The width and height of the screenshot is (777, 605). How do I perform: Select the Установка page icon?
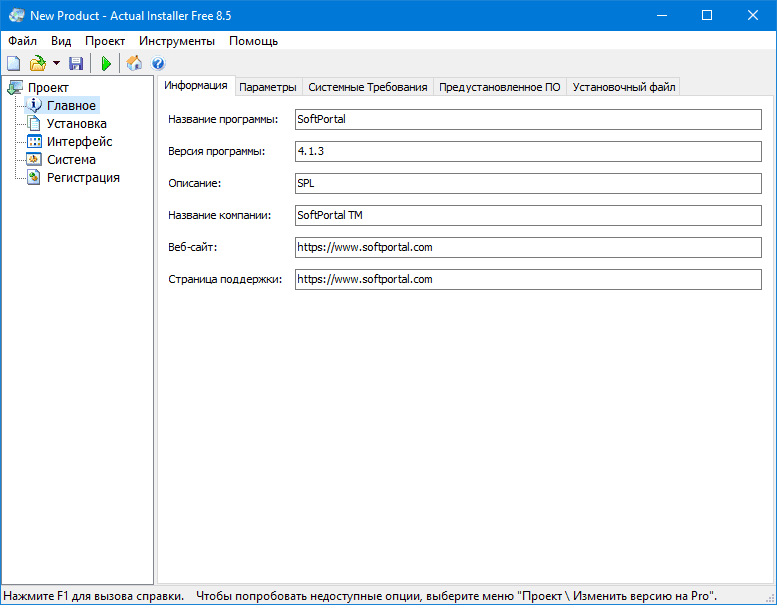[x=34, y=123]
